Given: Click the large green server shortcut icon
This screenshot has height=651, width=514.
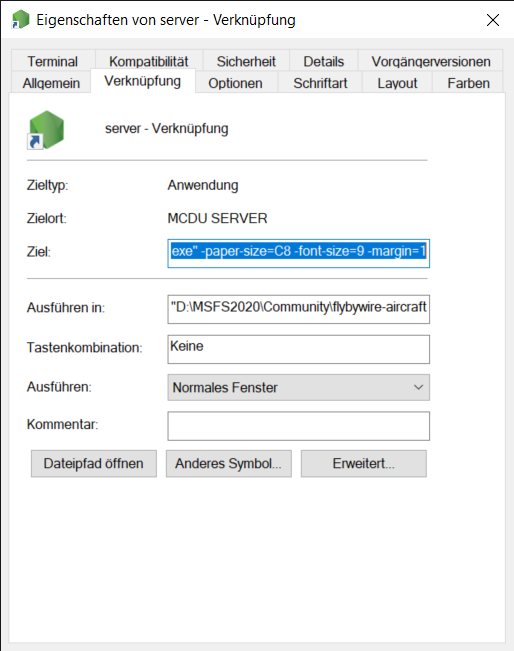Looking at the screenshot, I should [x=46, y=130].
